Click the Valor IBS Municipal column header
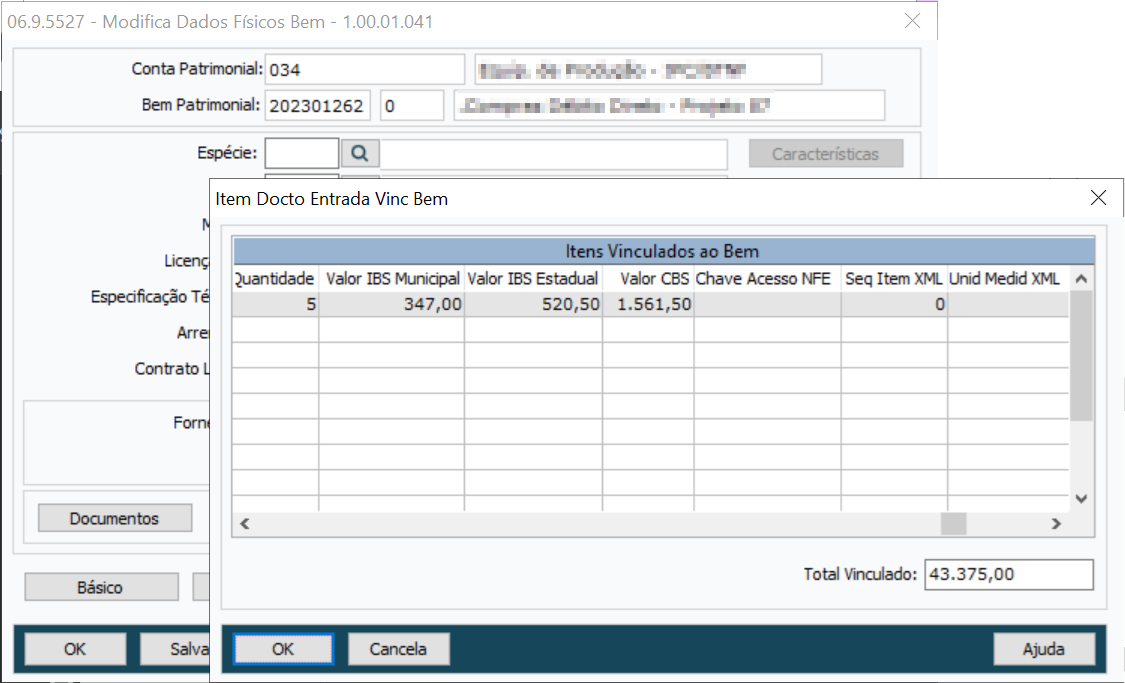The height and width of the screenshot is (683, 1125). pyautogui.click(x=392, y=278)
